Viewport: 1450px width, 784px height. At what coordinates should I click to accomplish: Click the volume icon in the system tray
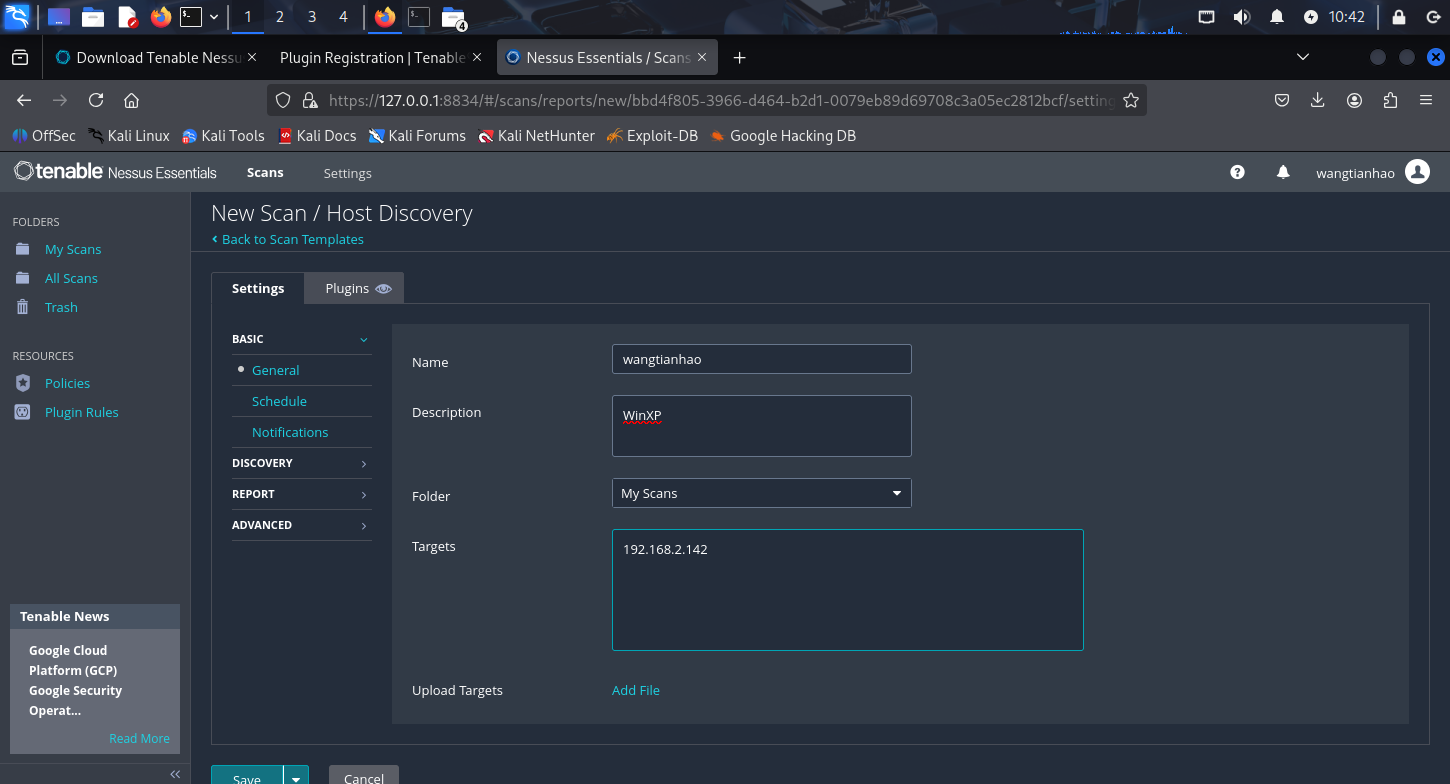pyautogui.click(x=1242, y=17)
